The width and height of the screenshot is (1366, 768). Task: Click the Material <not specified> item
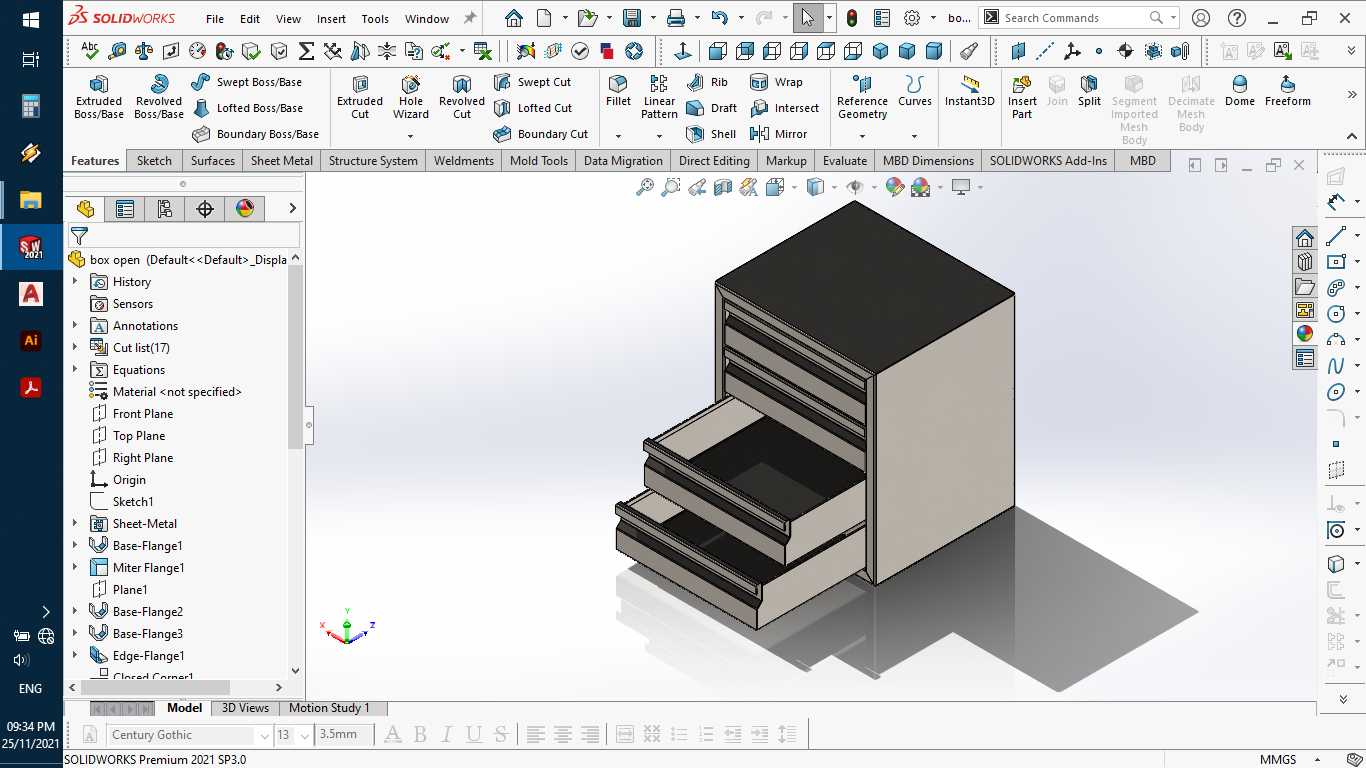coord(177,392)
